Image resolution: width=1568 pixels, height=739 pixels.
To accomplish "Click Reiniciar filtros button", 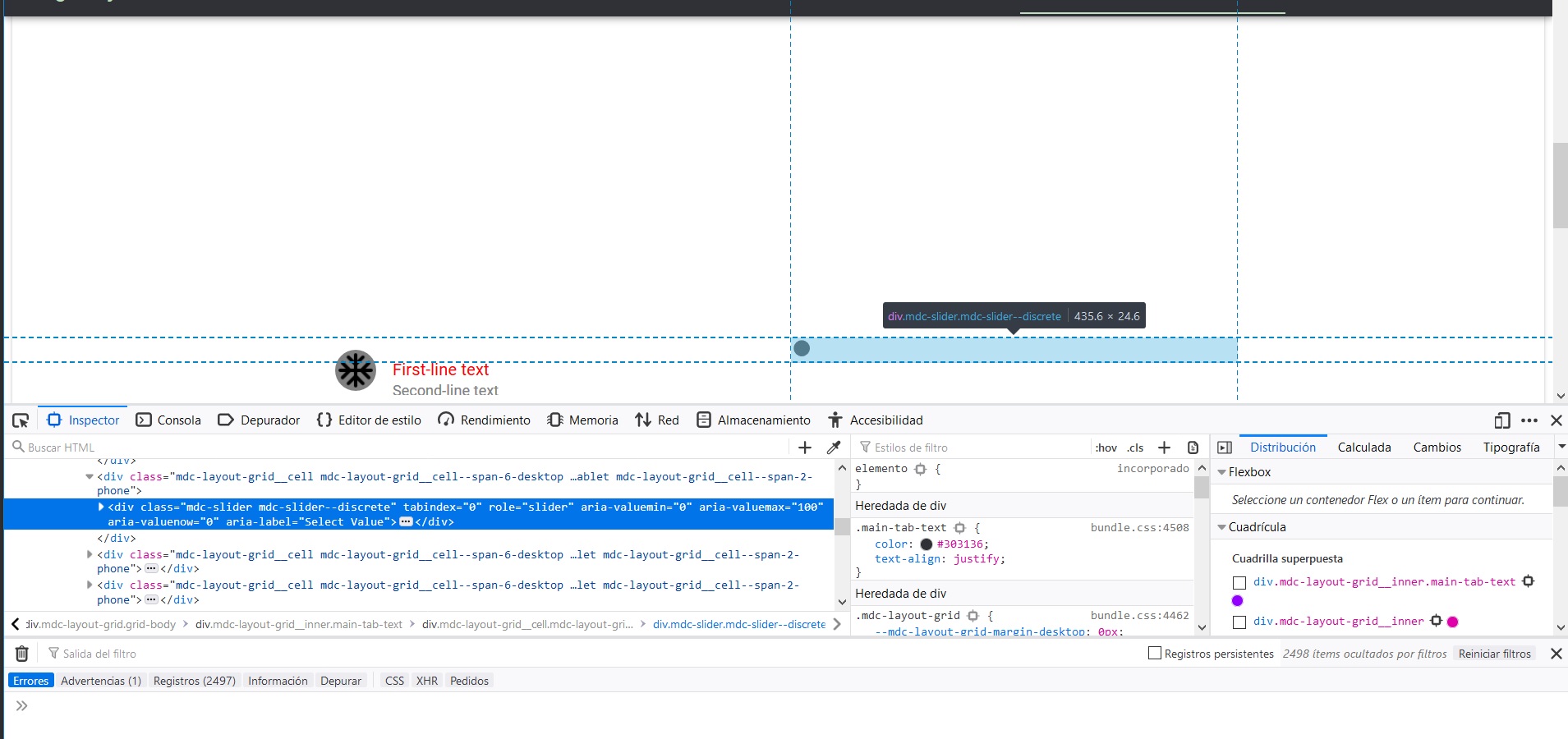I will point(1495,654).
